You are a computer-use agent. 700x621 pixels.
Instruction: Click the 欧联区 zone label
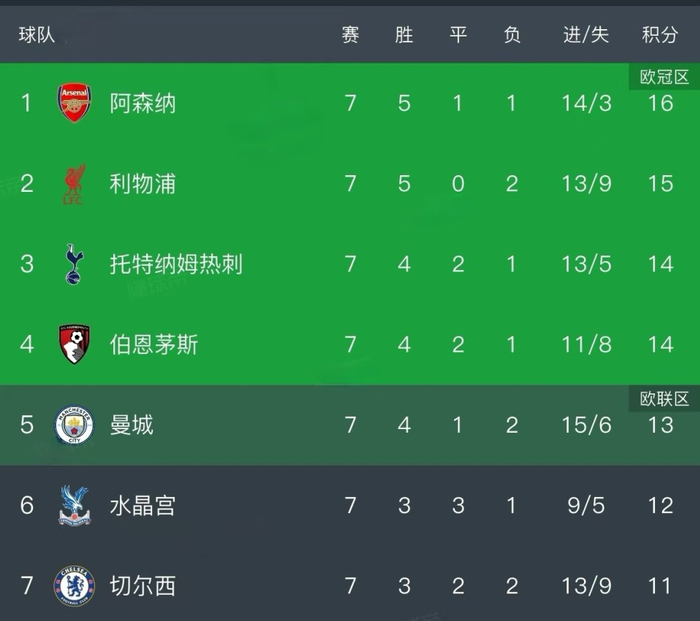pyautogui.click(x=665, y=399)
